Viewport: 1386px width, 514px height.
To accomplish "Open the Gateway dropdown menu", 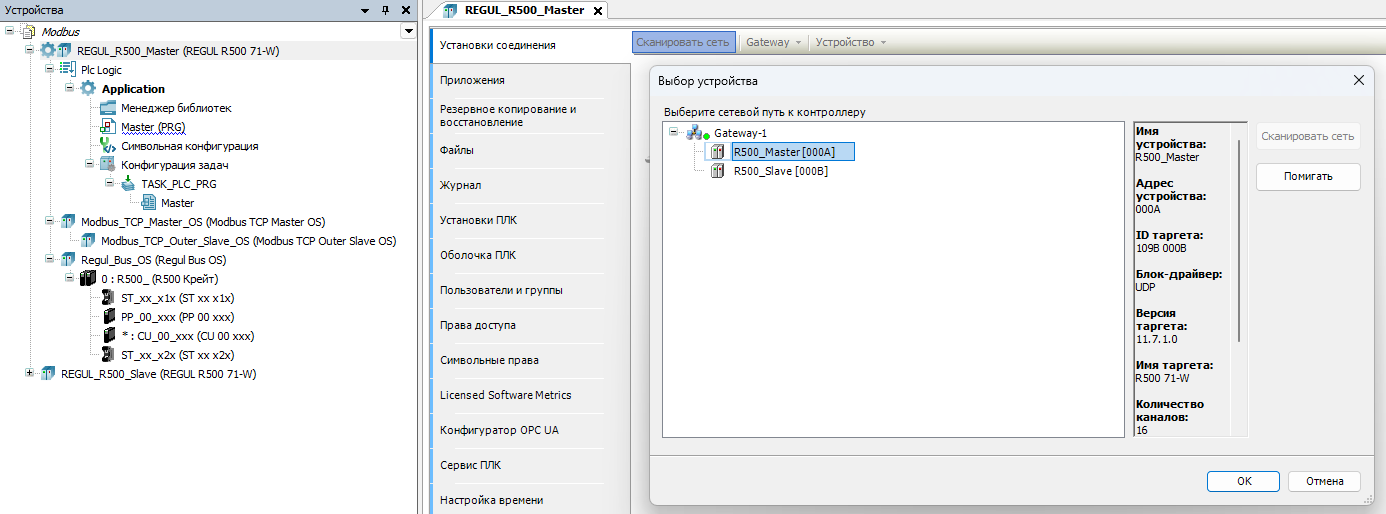I will coord(774,42).
